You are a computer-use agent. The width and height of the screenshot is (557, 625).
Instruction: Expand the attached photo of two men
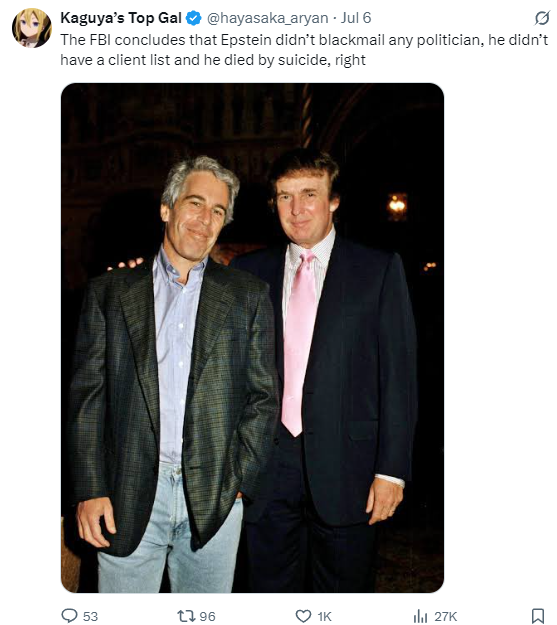pyautogui.click(x=252, y=338)
